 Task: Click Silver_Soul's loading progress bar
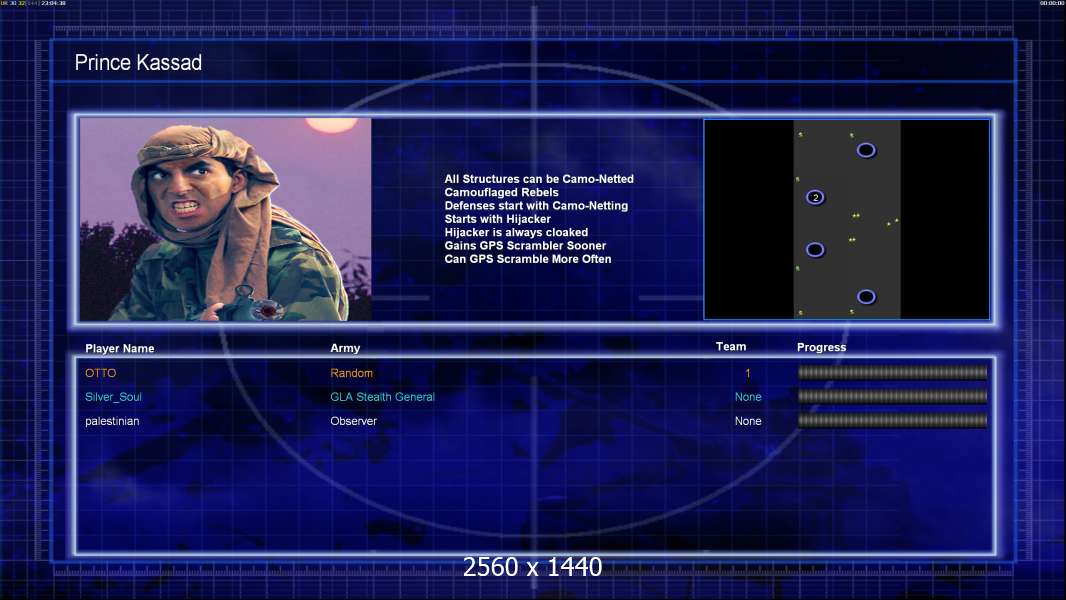click(x=893, y=396)
